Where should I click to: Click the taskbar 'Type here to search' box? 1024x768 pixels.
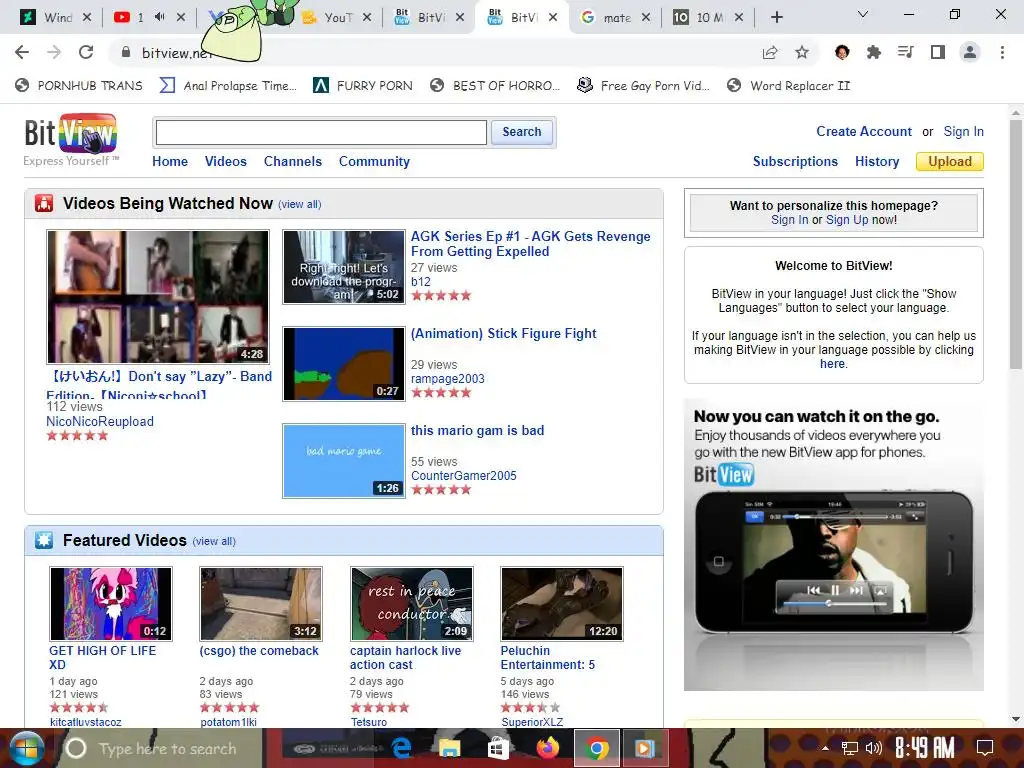coord(161,748)
